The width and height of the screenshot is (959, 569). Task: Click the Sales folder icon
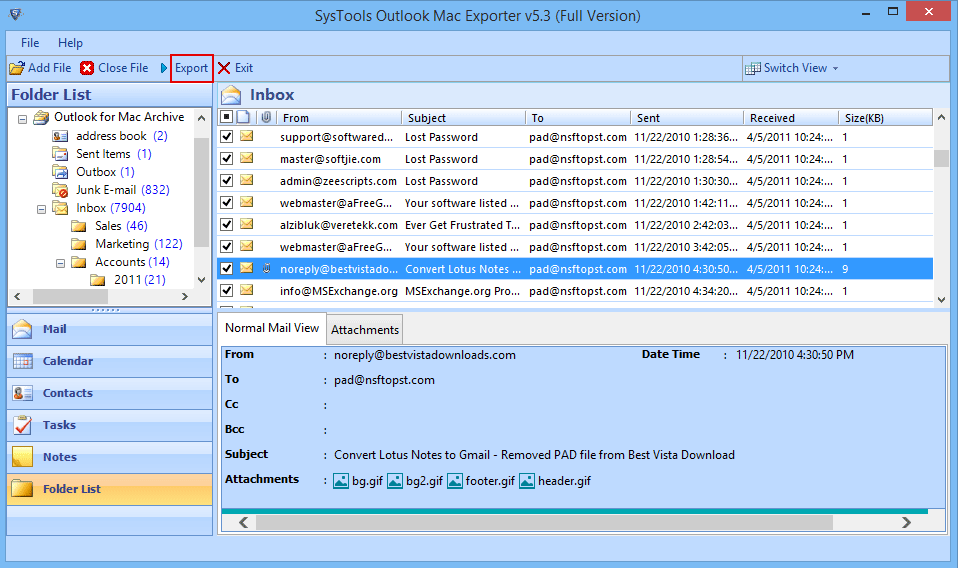[x=78, y=226]
